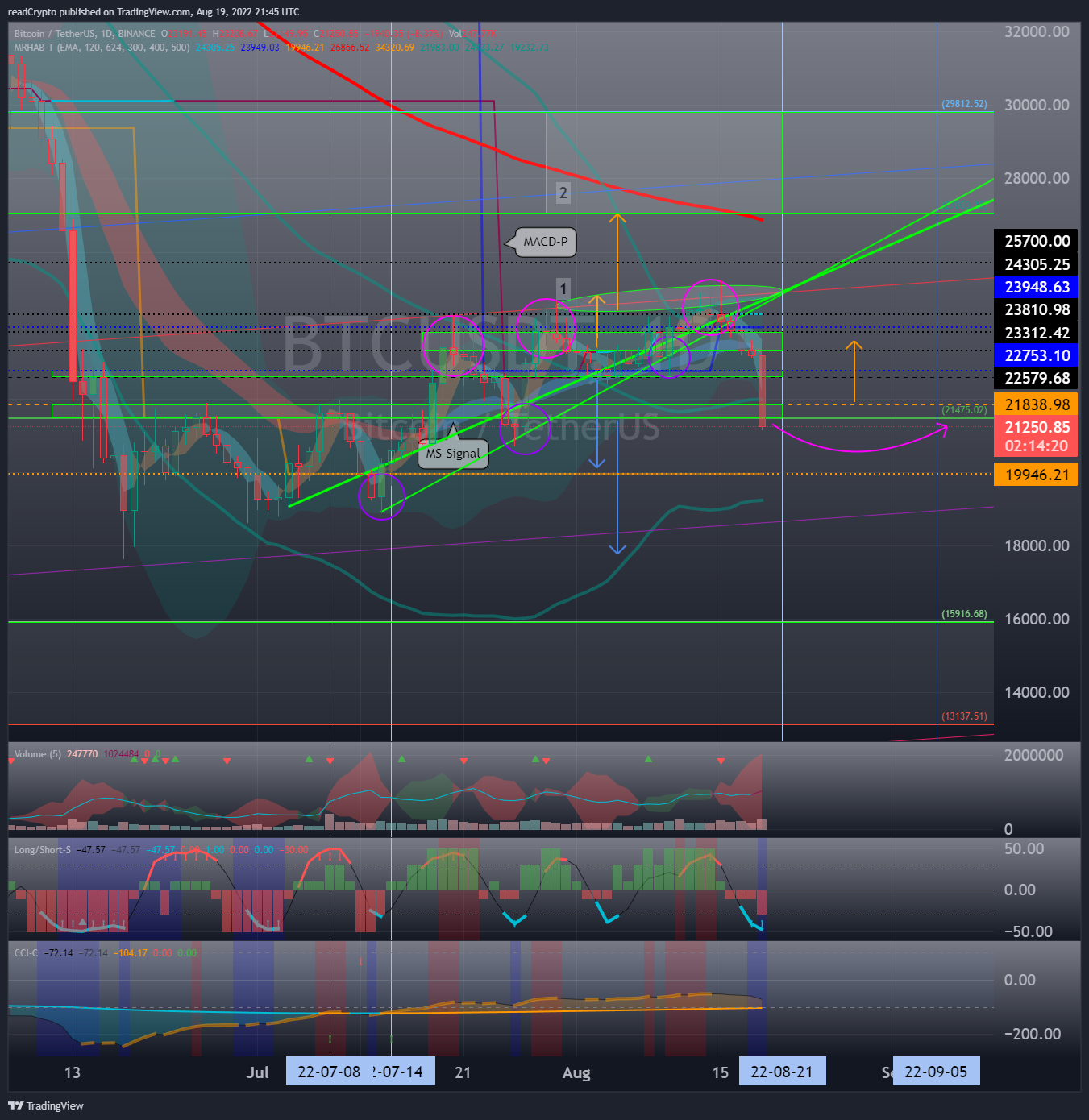Click the blue 23948.63 price label
Screen dimensions: 1089x1120
click(x=1037, y=287)
